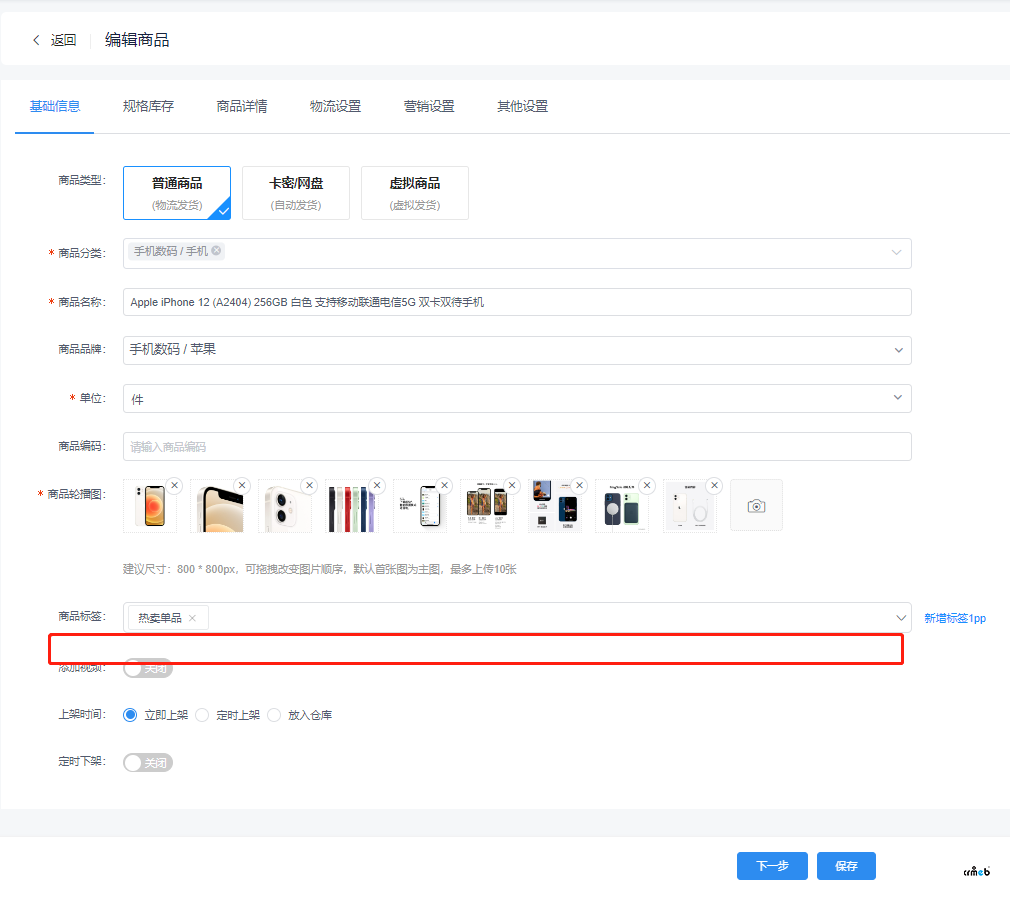Click the 新增标签 link
This screenshot has height=905, width=1010.
(x=955, y=618)
